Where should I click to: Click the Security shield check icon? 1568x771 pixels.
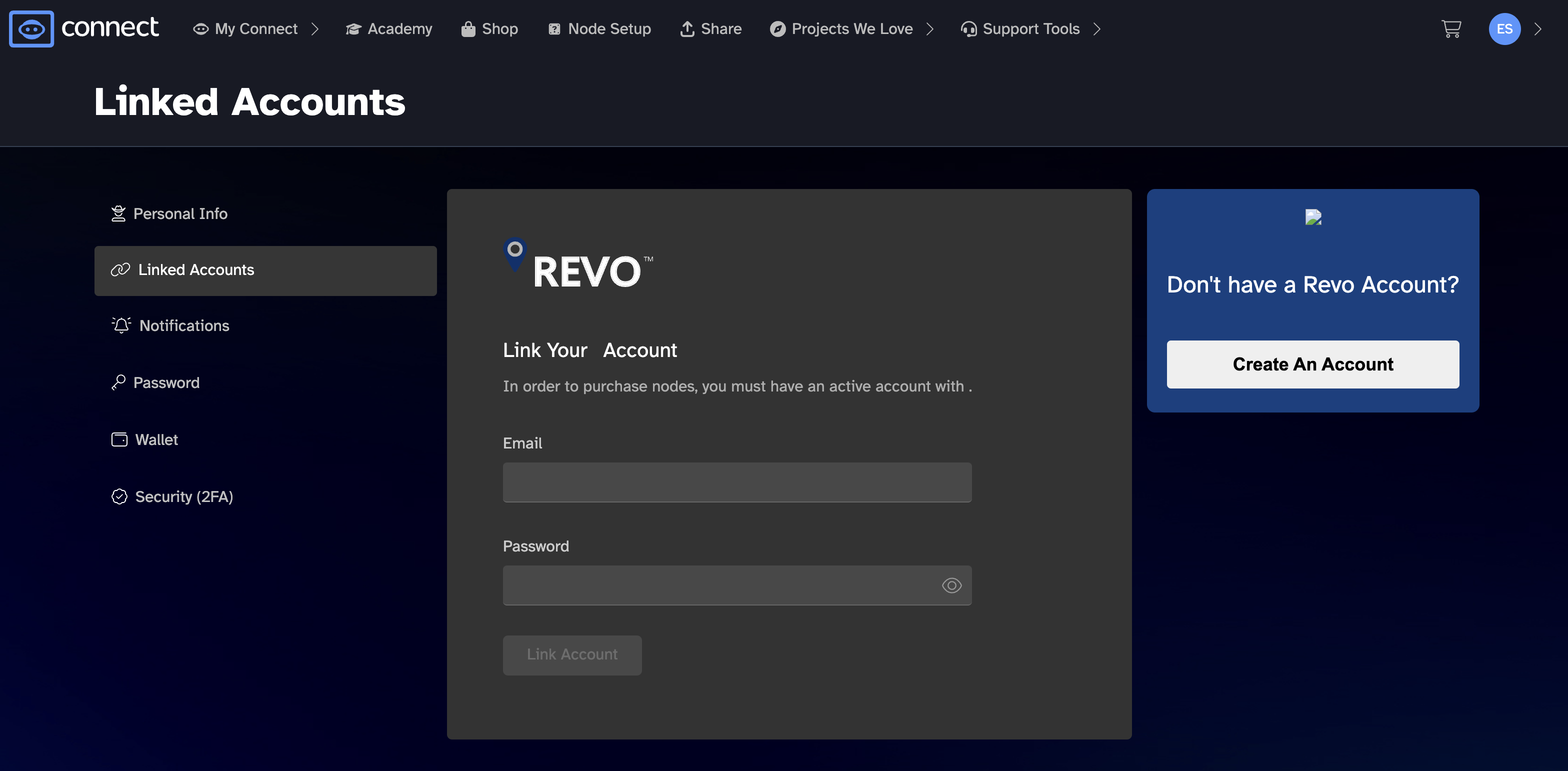[119, 496]
